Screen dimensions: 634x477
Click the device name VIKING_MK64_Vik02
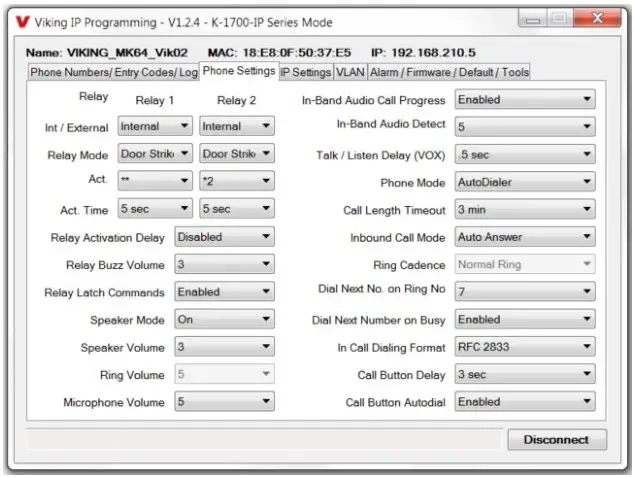click(x=127, y=53)
